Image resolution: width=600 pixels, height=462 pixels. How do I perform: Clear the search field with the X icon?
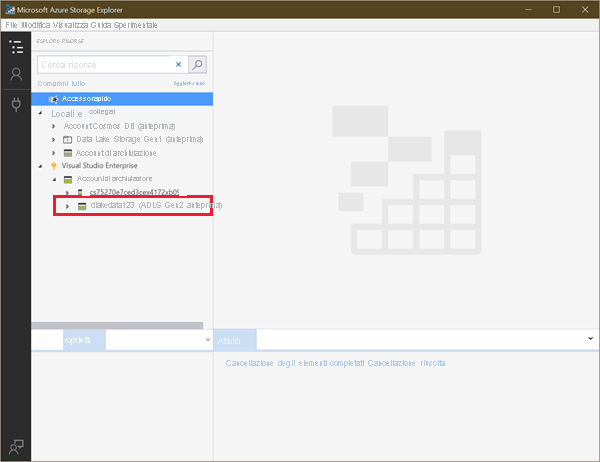pos(178,64)
